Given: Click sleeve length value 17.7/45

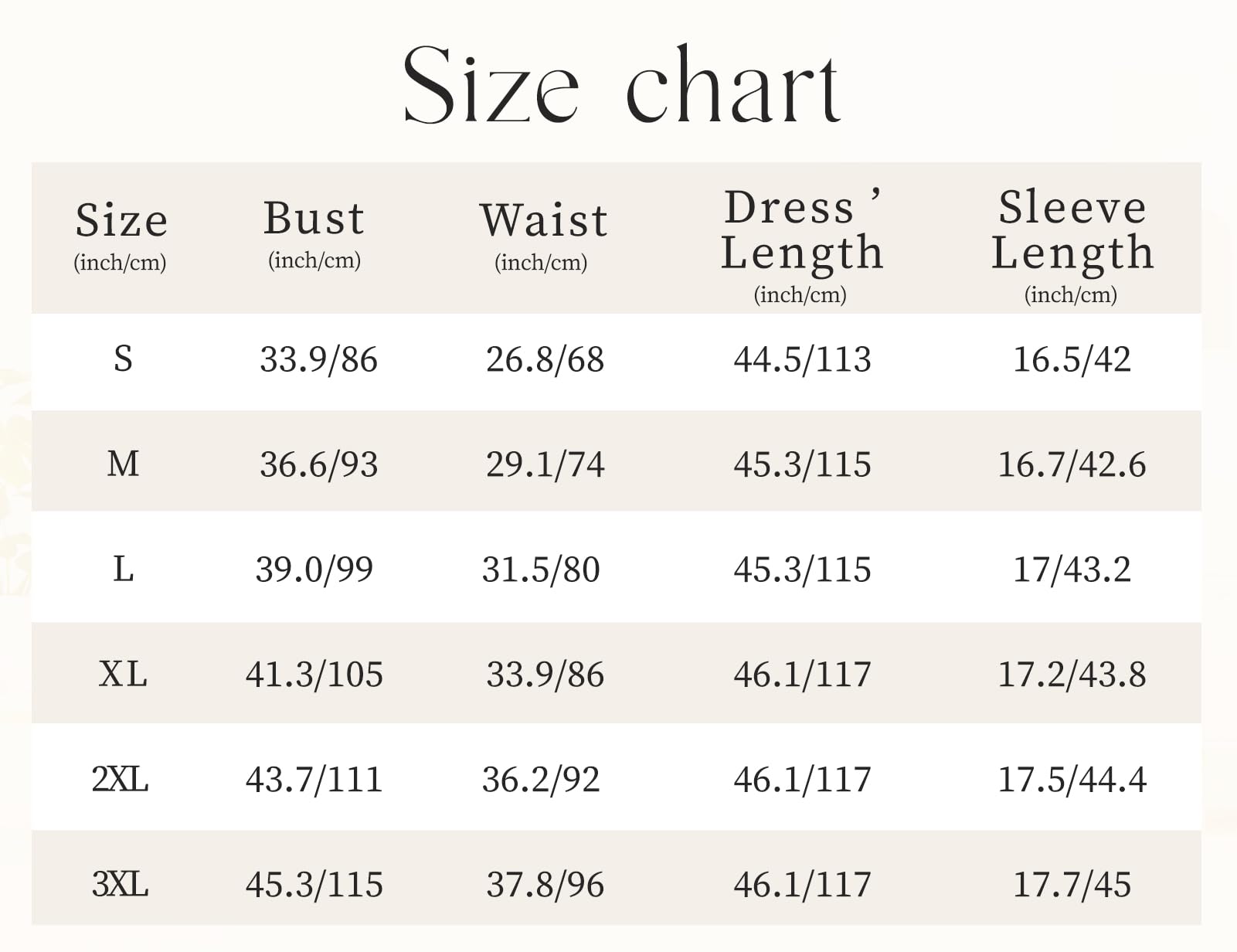Looking at the screenshot, I should click(1072, 884).
